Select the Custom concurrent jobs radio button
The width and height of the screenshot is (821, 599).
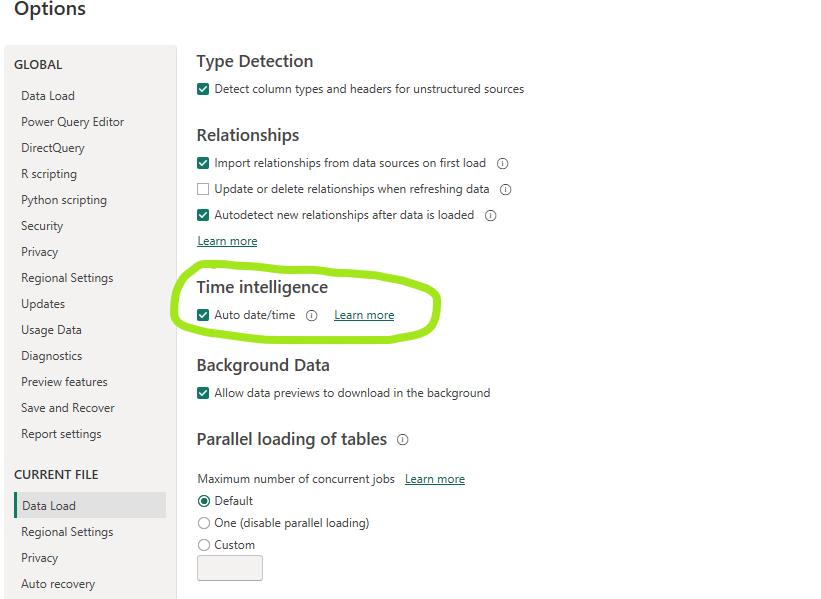coord(204,545)
